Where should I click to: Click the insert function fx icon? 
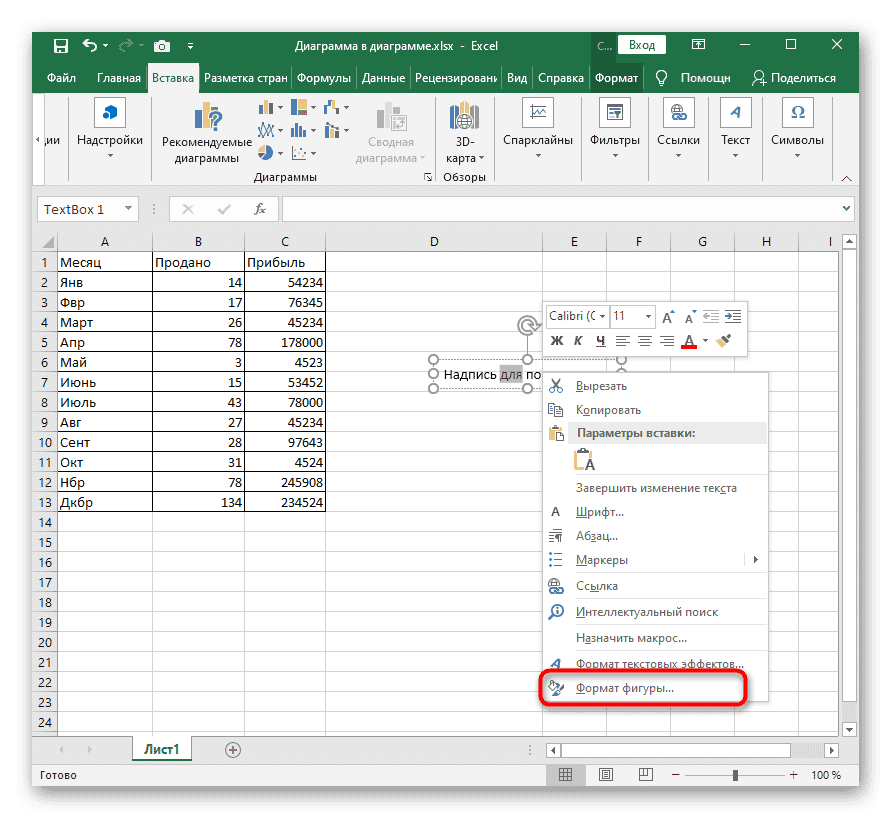[x=260, y=209]
